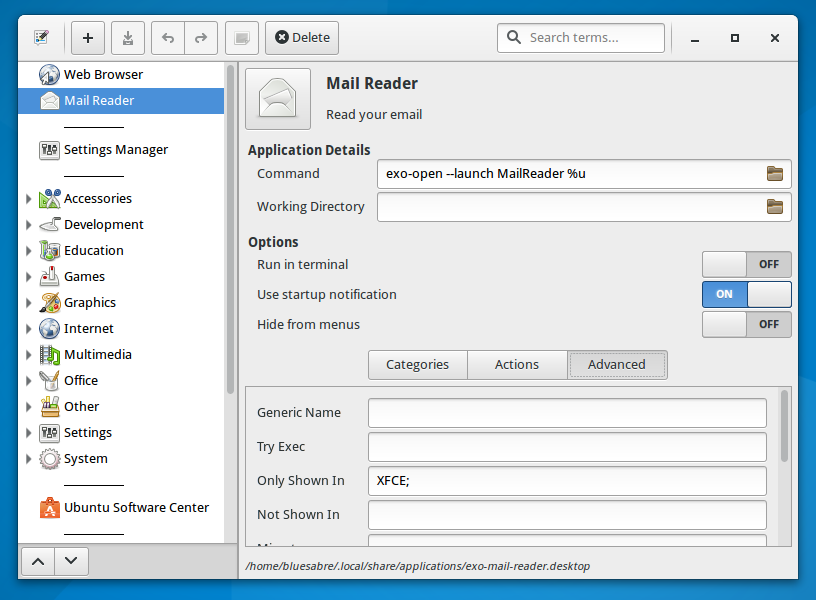Image resolution: width=816 pixels, height=600 pixels.
Task: Enable Run in terminal
Action: tap(746, 264)
